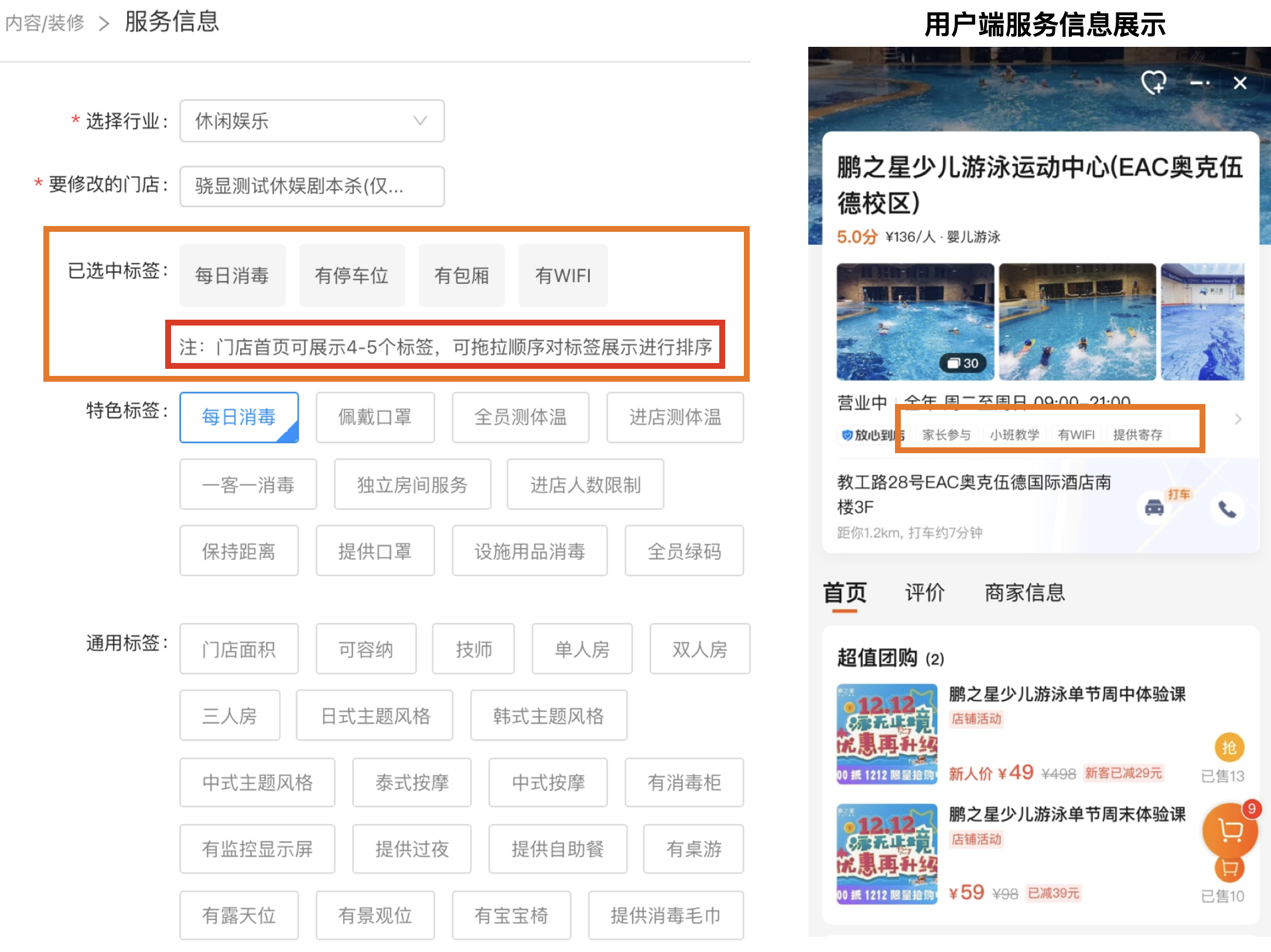Screen dimensions: 1271x952
Task: Enable the 提供自助餐 general tag
Action: 557,849
